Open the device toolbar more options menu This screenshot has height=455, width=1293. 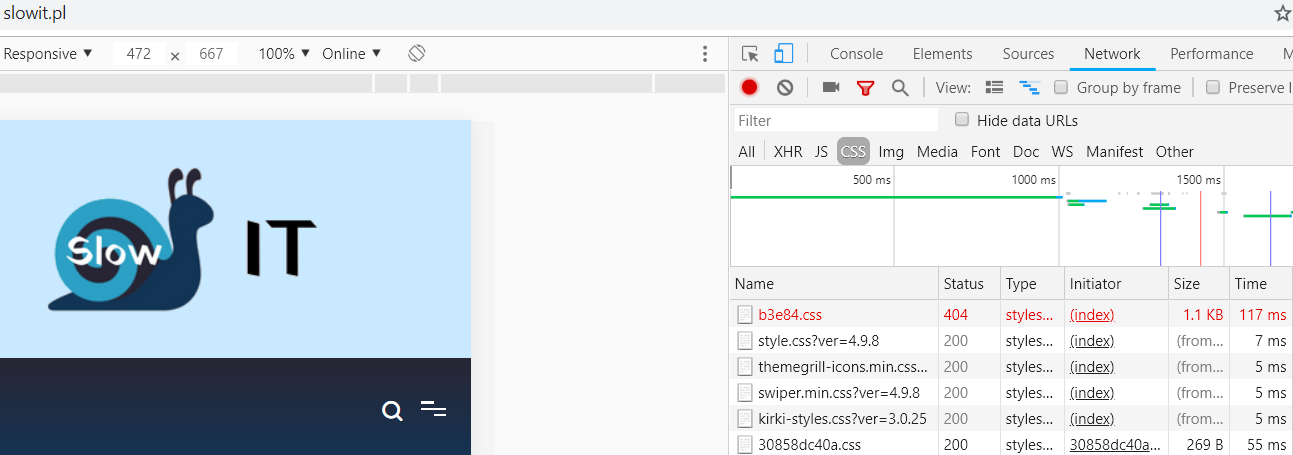705,54
